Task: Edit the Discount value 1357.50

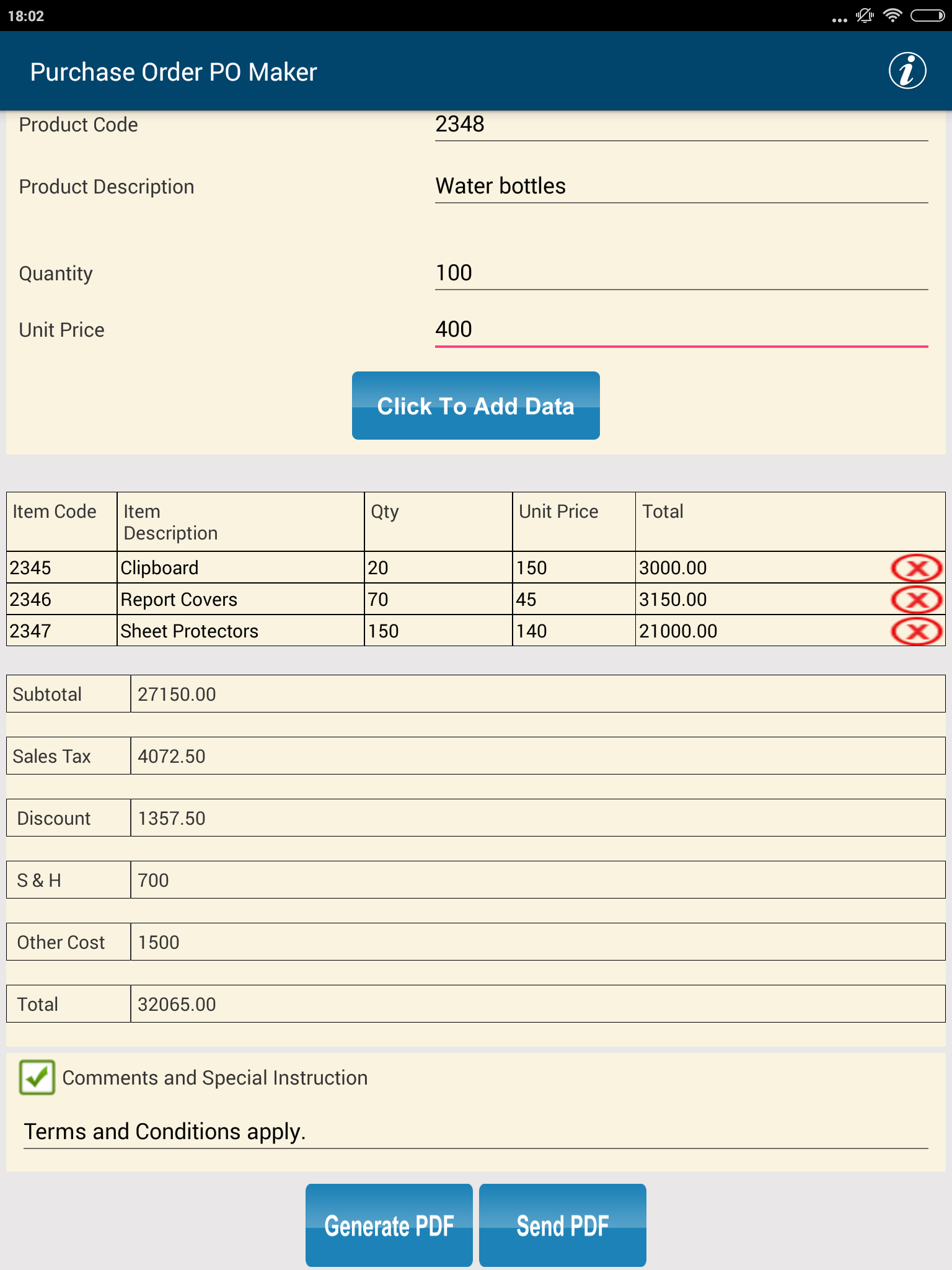Action: click(x=538, y=818)
